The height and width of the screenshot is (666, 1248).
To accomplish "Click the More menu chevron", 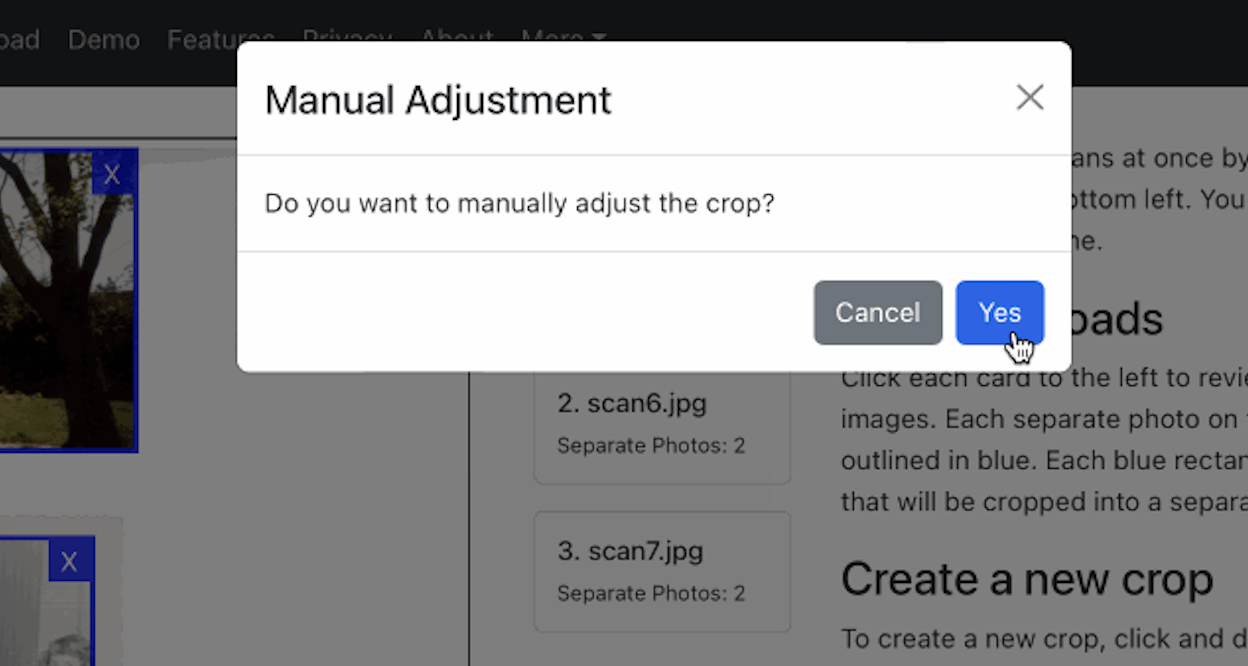I will coord(598,38).
